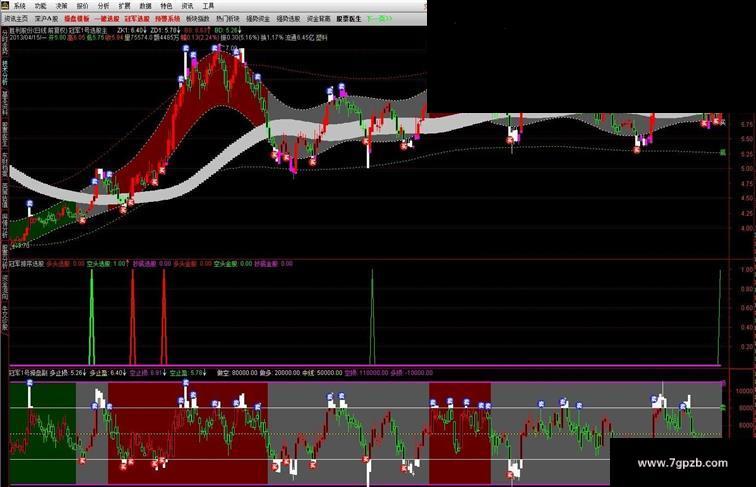This screenshot has height=487, width=756.
Task: Open the 数据 menu
Action: click(x=146, y=6)
